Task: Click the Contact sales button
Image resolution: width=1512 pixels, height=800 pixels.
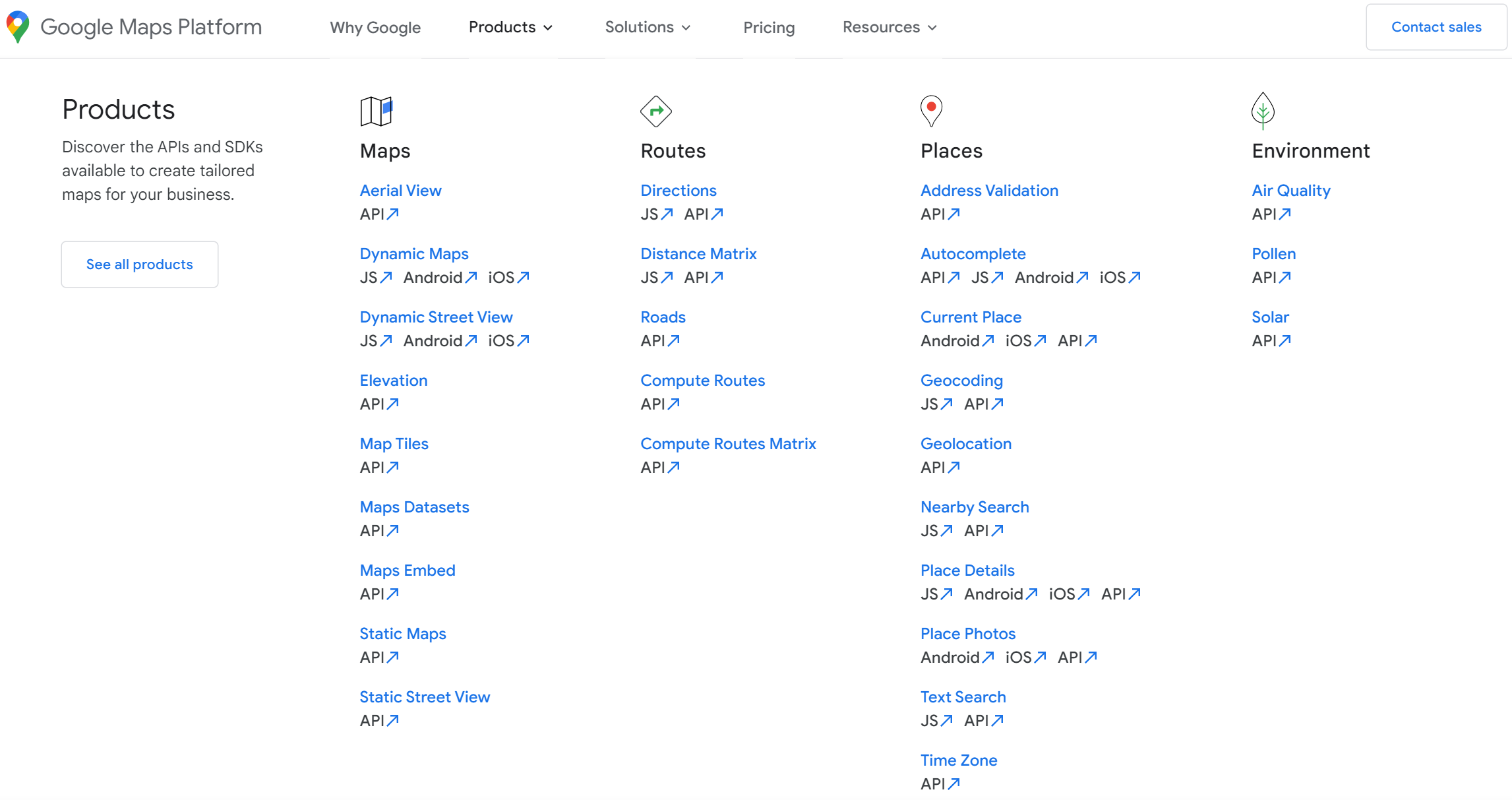Action: pos(1436,27)
